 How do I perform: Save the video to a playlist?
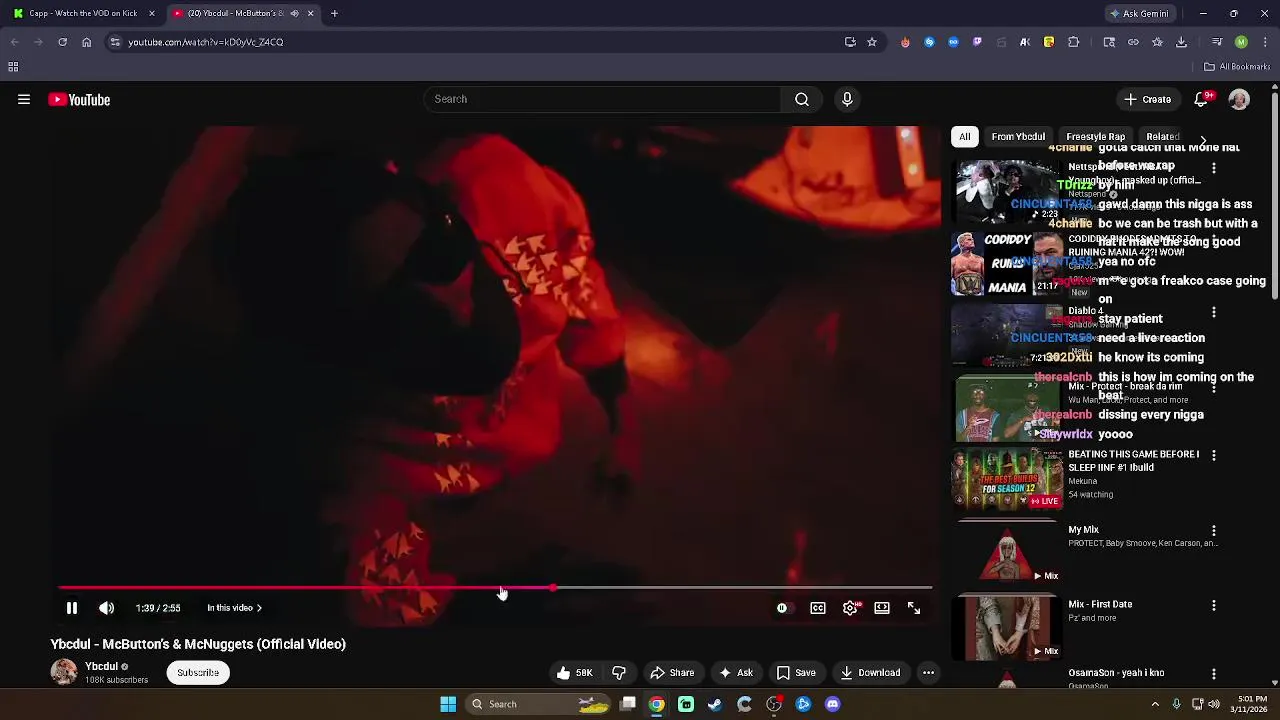coord(796,673)
